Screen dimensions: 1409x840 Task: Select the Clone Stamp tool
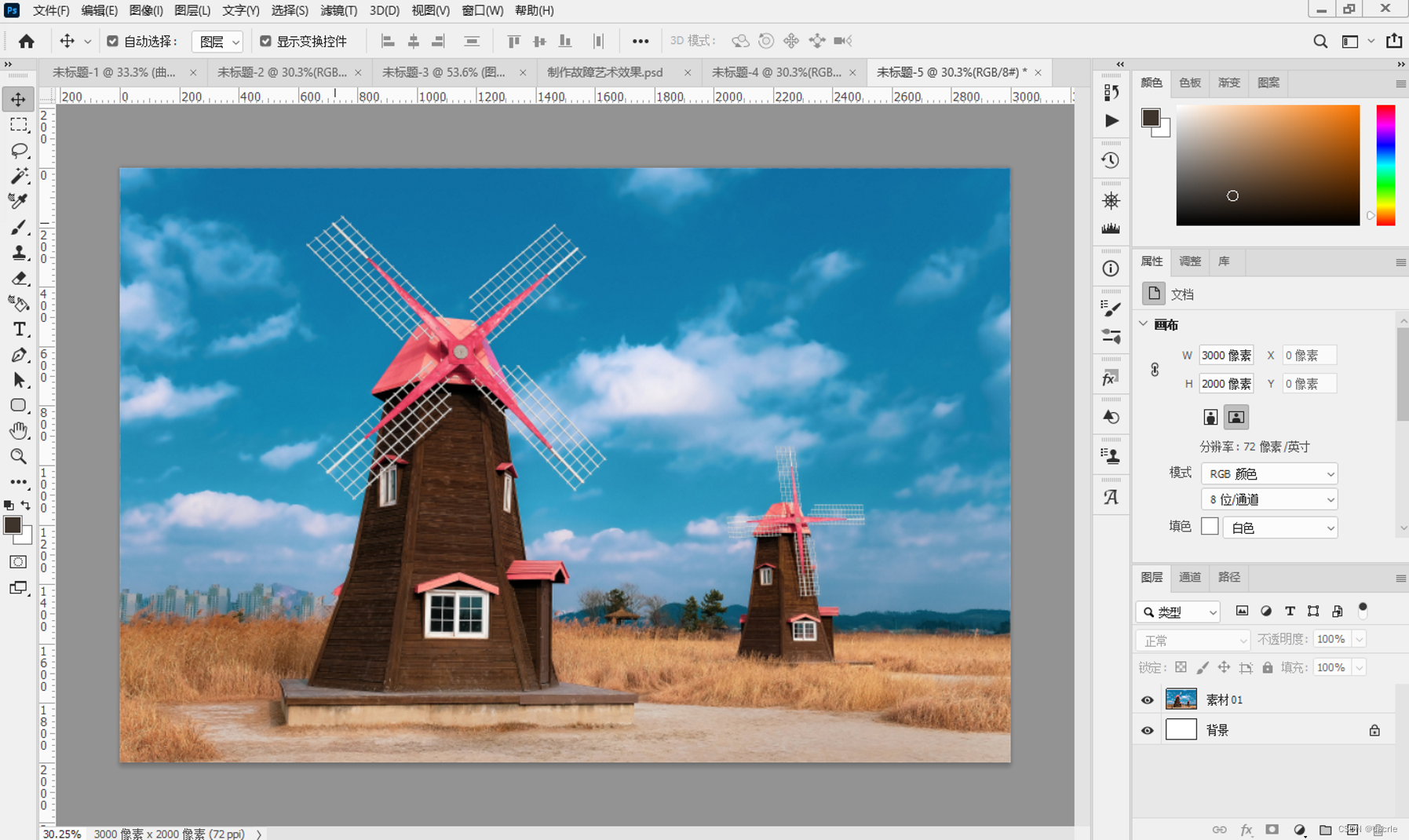coord(18,252)
